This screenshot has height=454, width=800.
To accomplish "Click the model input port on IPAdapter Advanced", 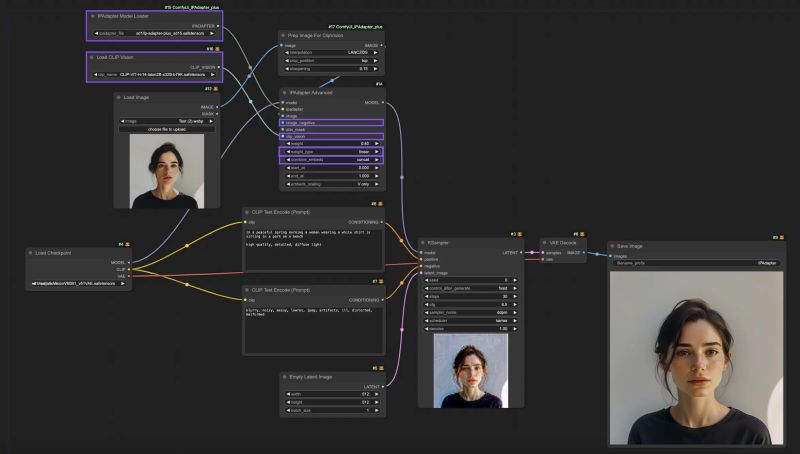I will [283, 103].
